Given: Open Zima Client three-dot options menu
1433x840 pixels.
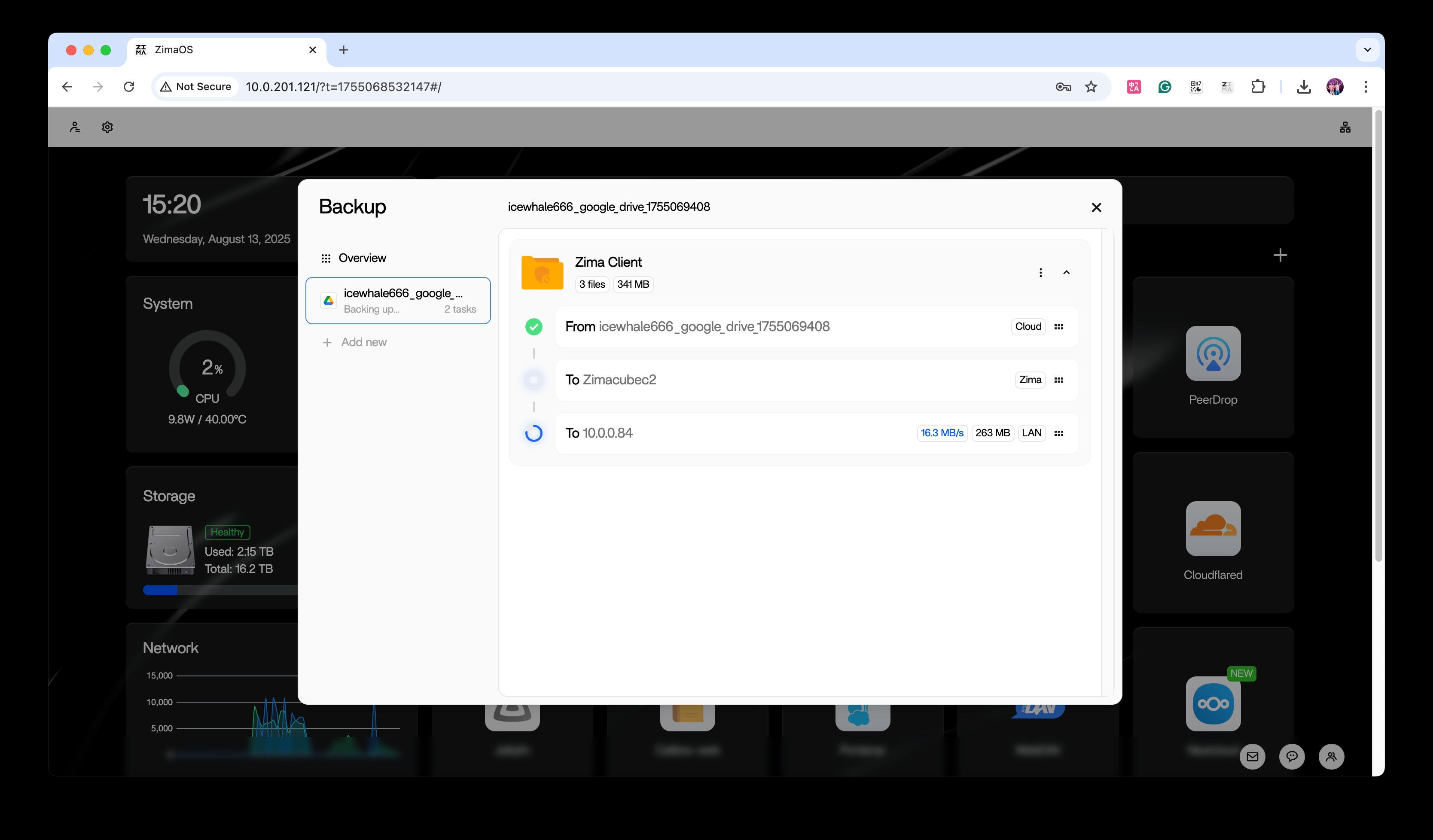Looking at the screenshot, I should (x=1041, y=273).
